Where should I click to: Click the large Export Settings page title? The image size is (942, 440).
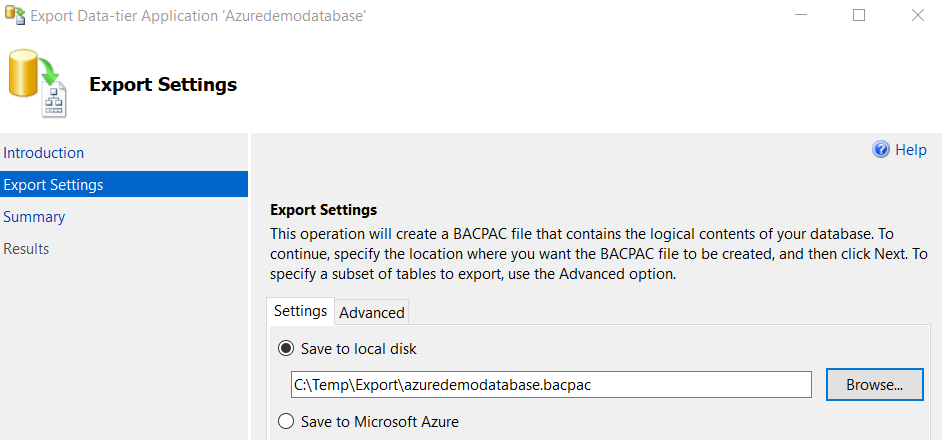[163, 85]
